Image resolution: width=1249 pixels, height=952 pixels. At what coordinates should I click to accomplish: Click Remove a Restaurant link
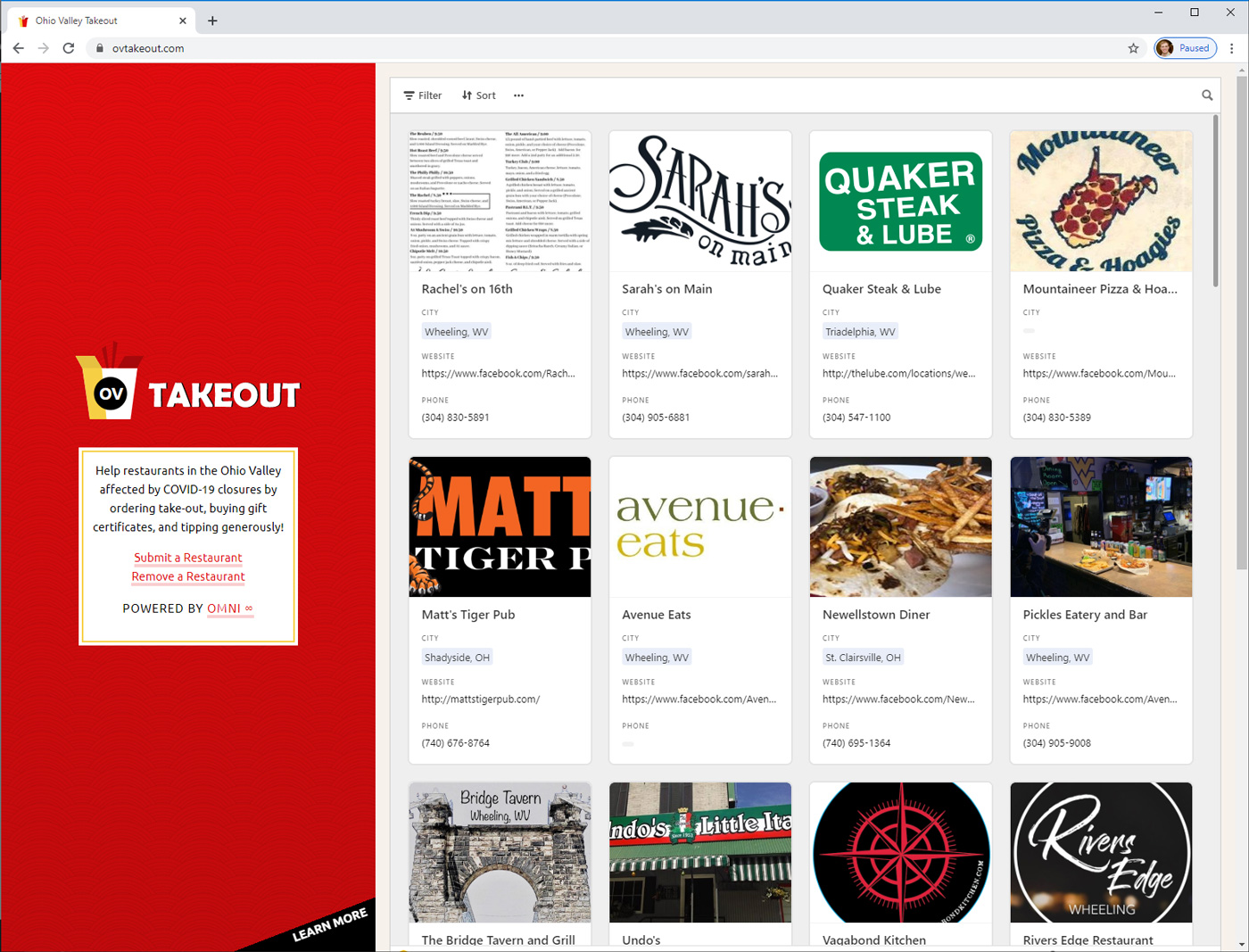(x=188, y=576)
